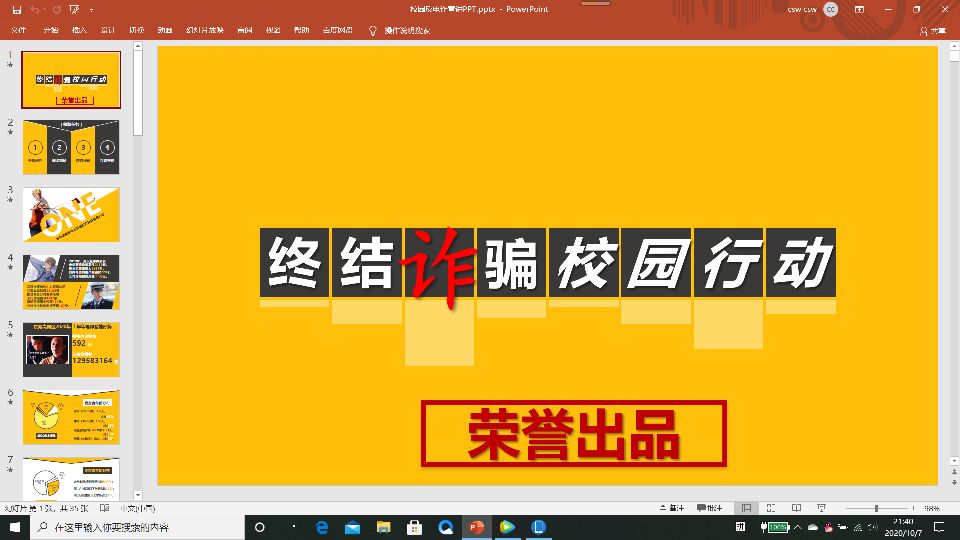Click the 荣誉出品 red text box
This screenshot has width=960, height=540.
[x=573, y=433]
